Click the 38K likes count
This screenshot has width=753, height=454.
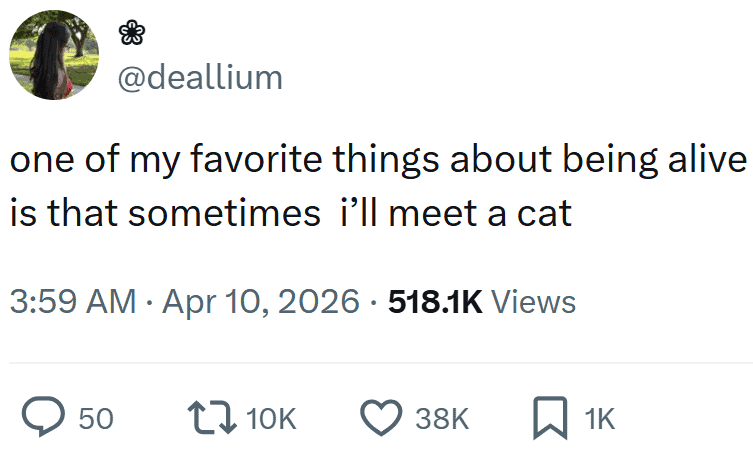point(439,418)
